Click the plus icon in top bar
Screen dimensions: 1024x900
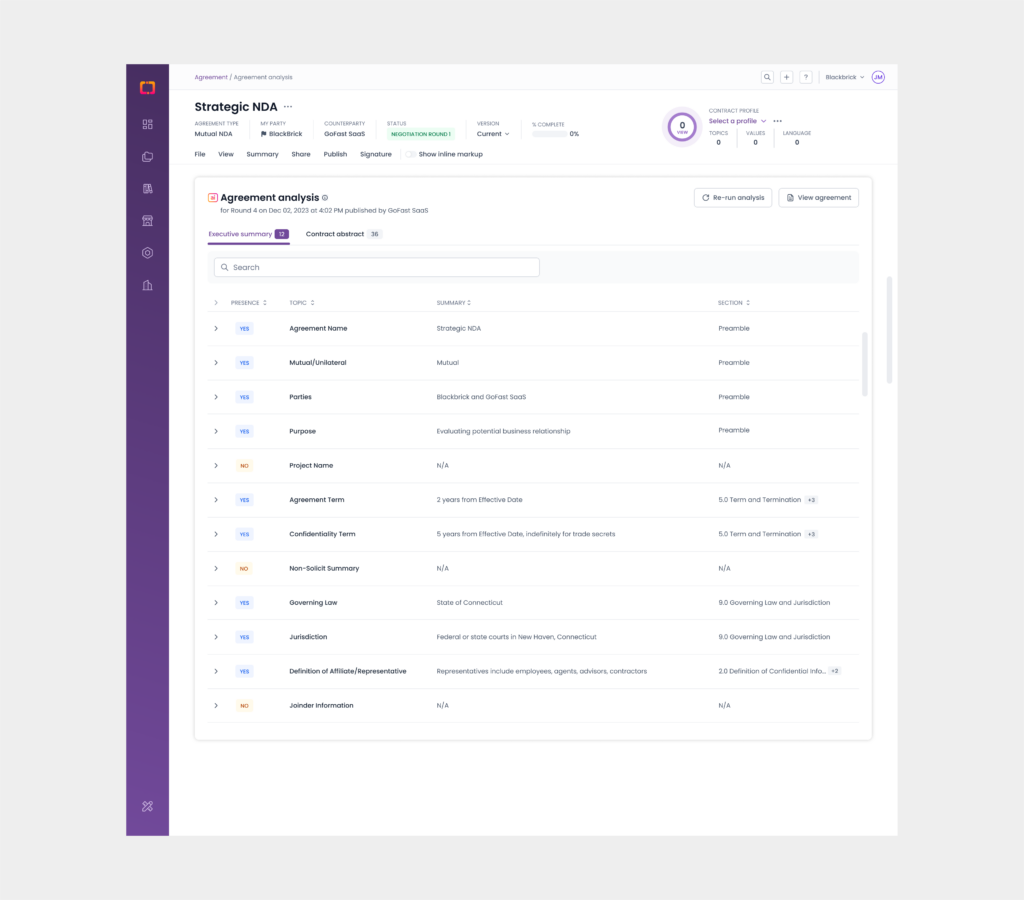tap(786, 77)
